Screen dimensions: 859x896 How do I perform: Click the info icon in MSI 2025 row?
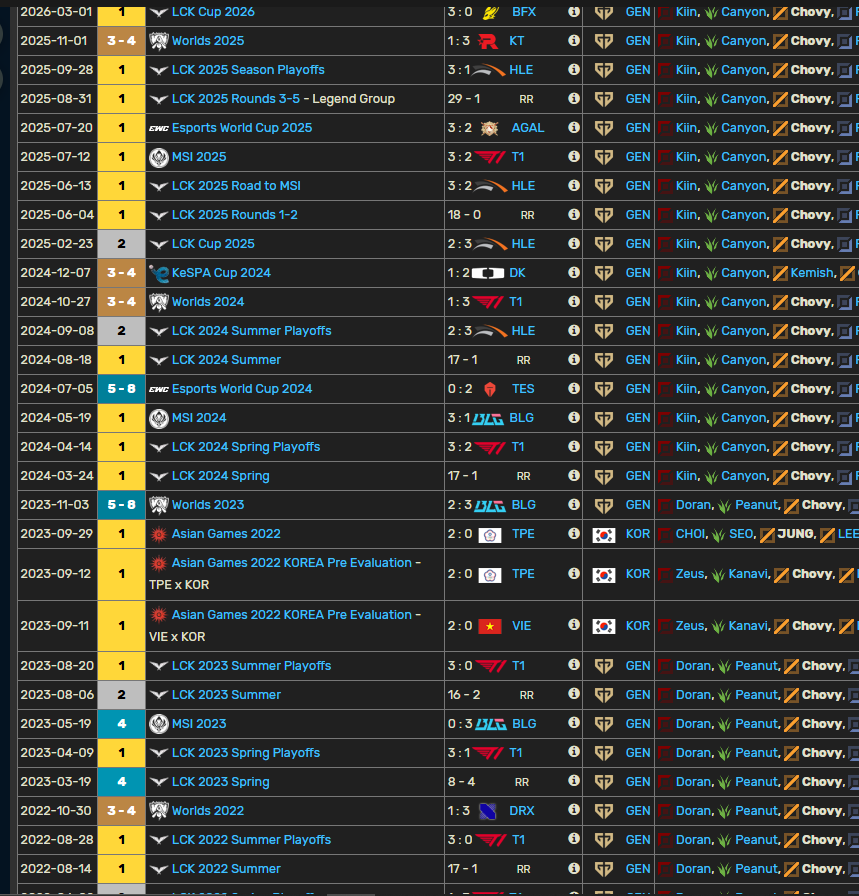pyautogui.click(x=574, y=157)
